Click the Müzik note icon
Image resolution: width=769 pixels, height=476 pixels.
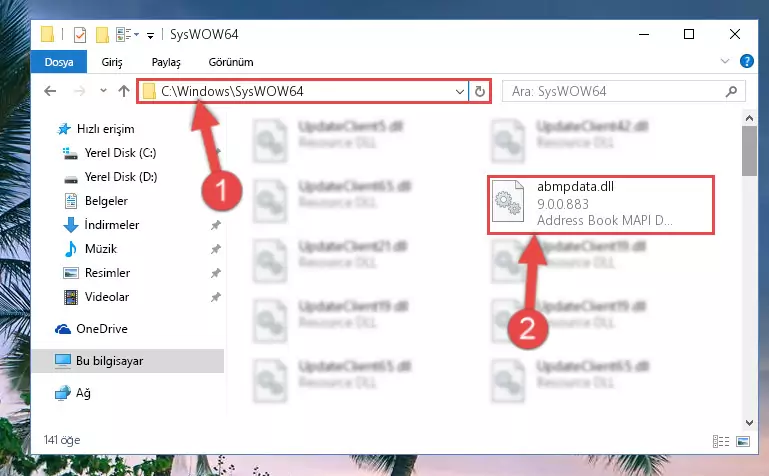(x=71, y=249)
